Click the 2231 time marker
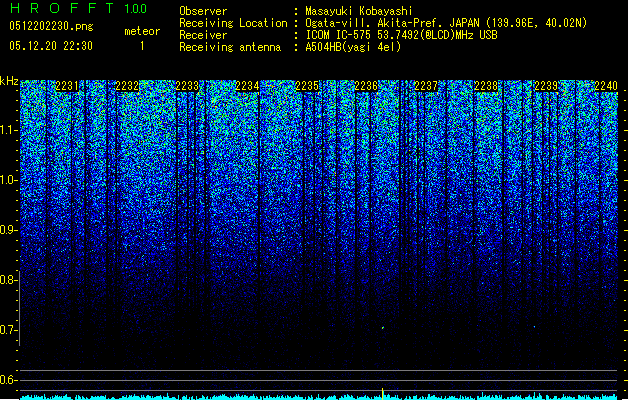Viewport: 629px width, 400px height. 67,86
